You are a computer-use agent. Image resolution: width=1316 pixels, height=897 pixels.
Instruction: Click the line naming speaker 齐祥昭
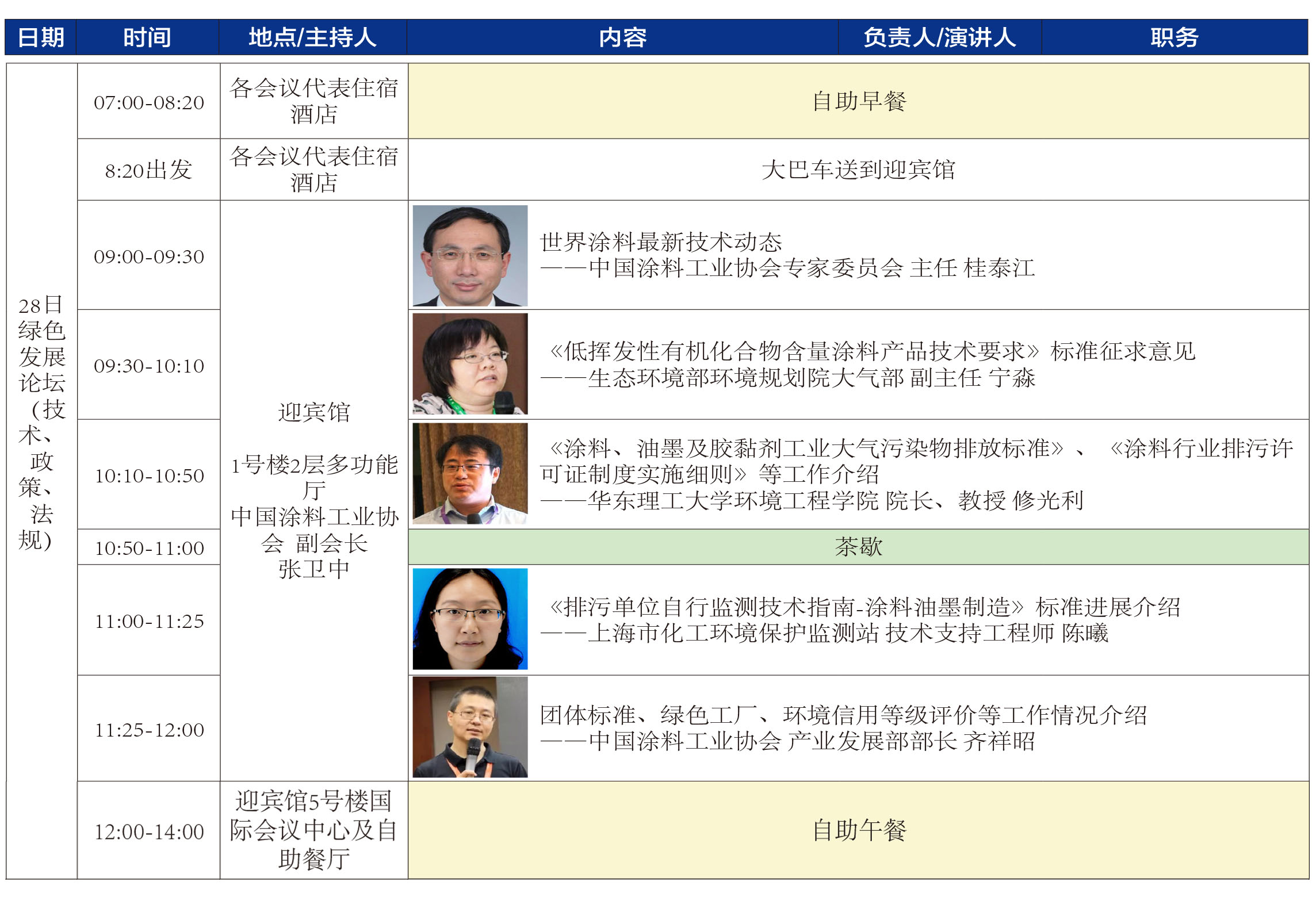pos(787,741)
